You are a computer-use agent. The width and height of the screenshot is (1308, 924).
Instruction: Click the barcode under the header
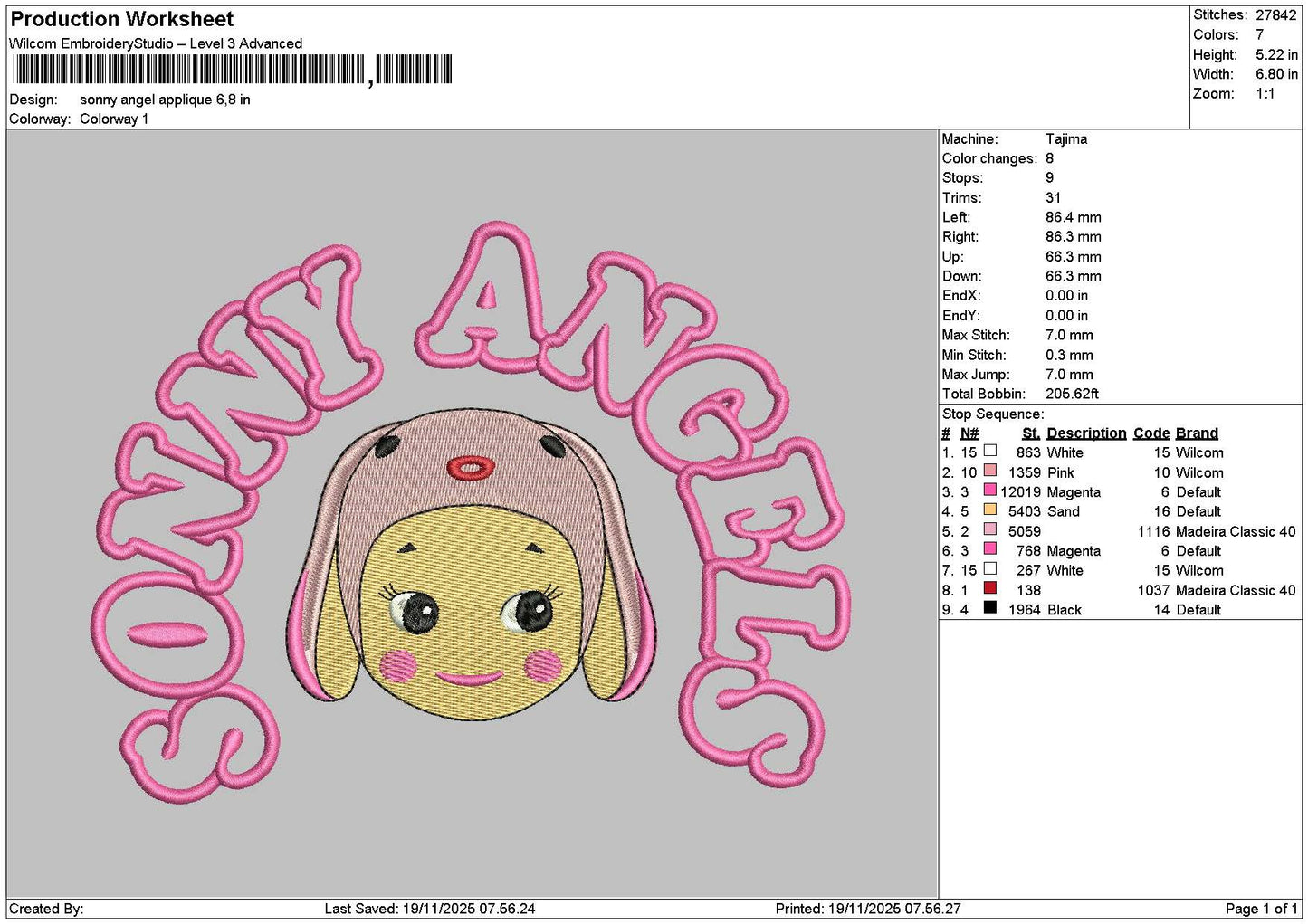click(232, 70)
